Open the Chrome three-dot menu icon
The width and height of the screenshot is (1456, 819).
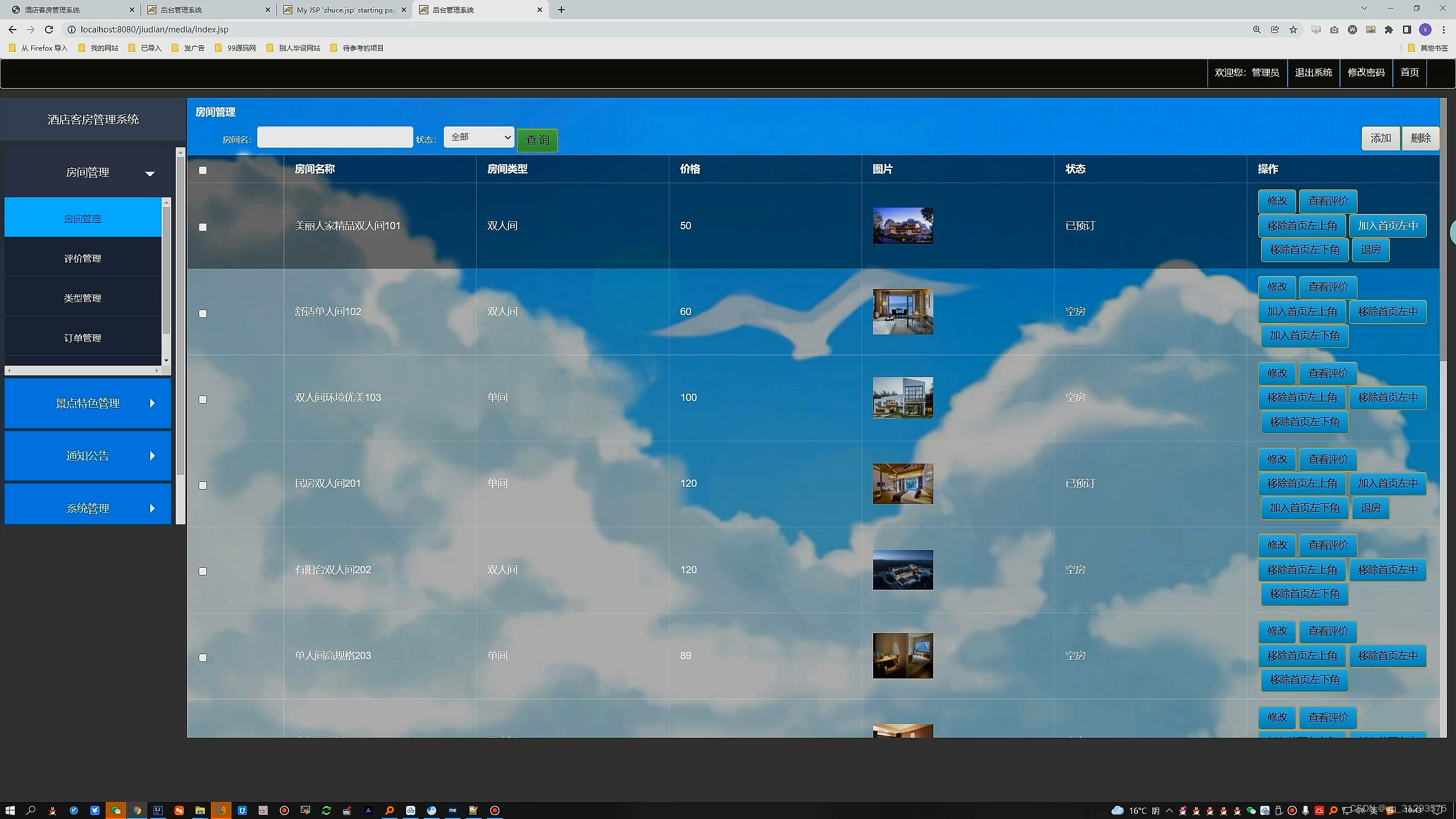tap(1443, 30)
